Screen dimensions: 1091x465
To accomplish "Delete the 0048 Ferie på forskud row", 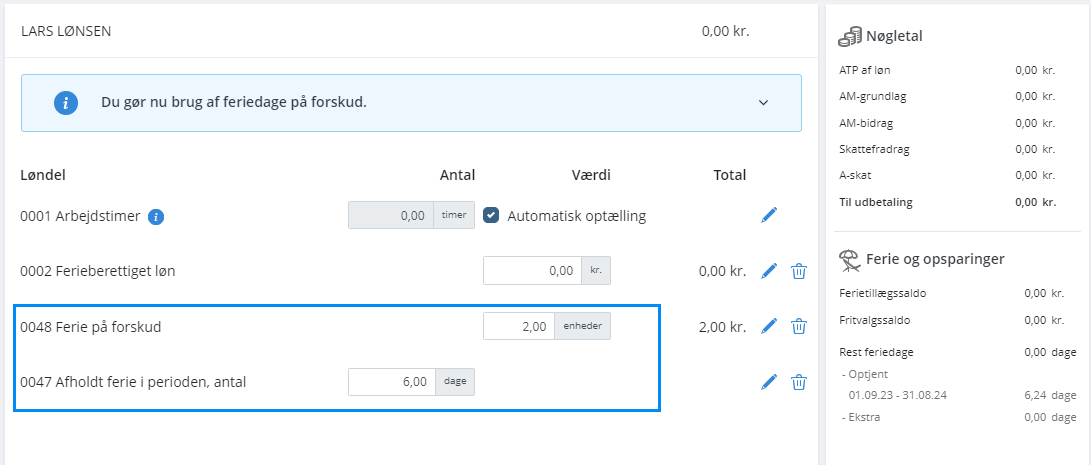I will (799, 326).
